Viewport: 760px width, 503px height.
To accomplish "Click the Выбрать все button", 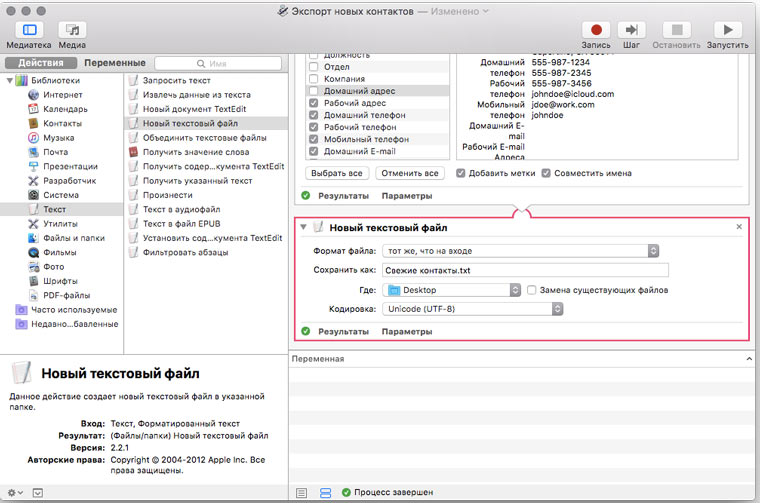I will click(337, 173).
